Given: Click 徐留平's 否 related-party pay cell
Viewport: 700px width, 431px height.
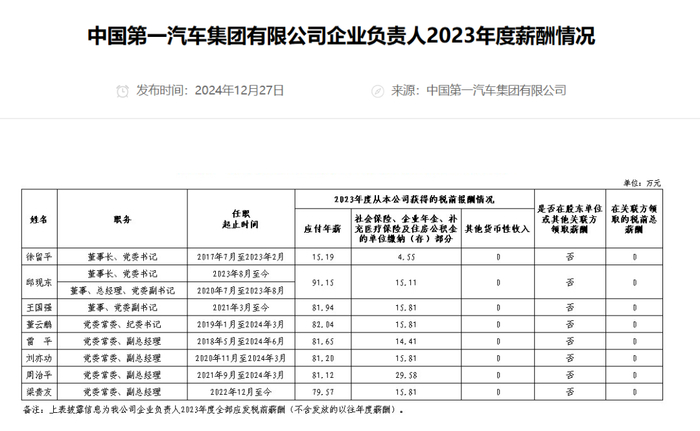Looking at the screenshot, I should pos(570,257).
